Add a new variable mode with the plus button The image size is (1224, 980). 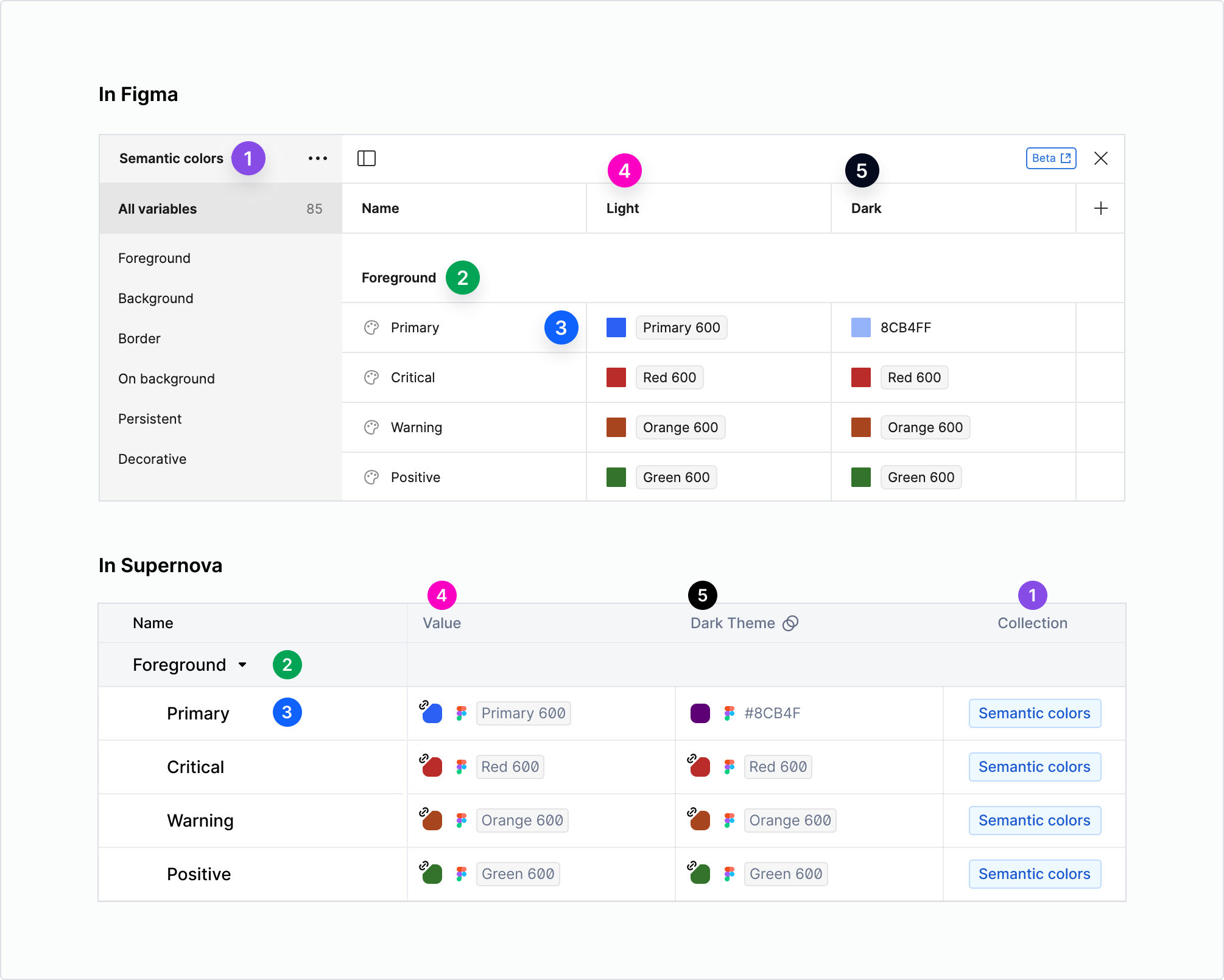coord(1100,208)
